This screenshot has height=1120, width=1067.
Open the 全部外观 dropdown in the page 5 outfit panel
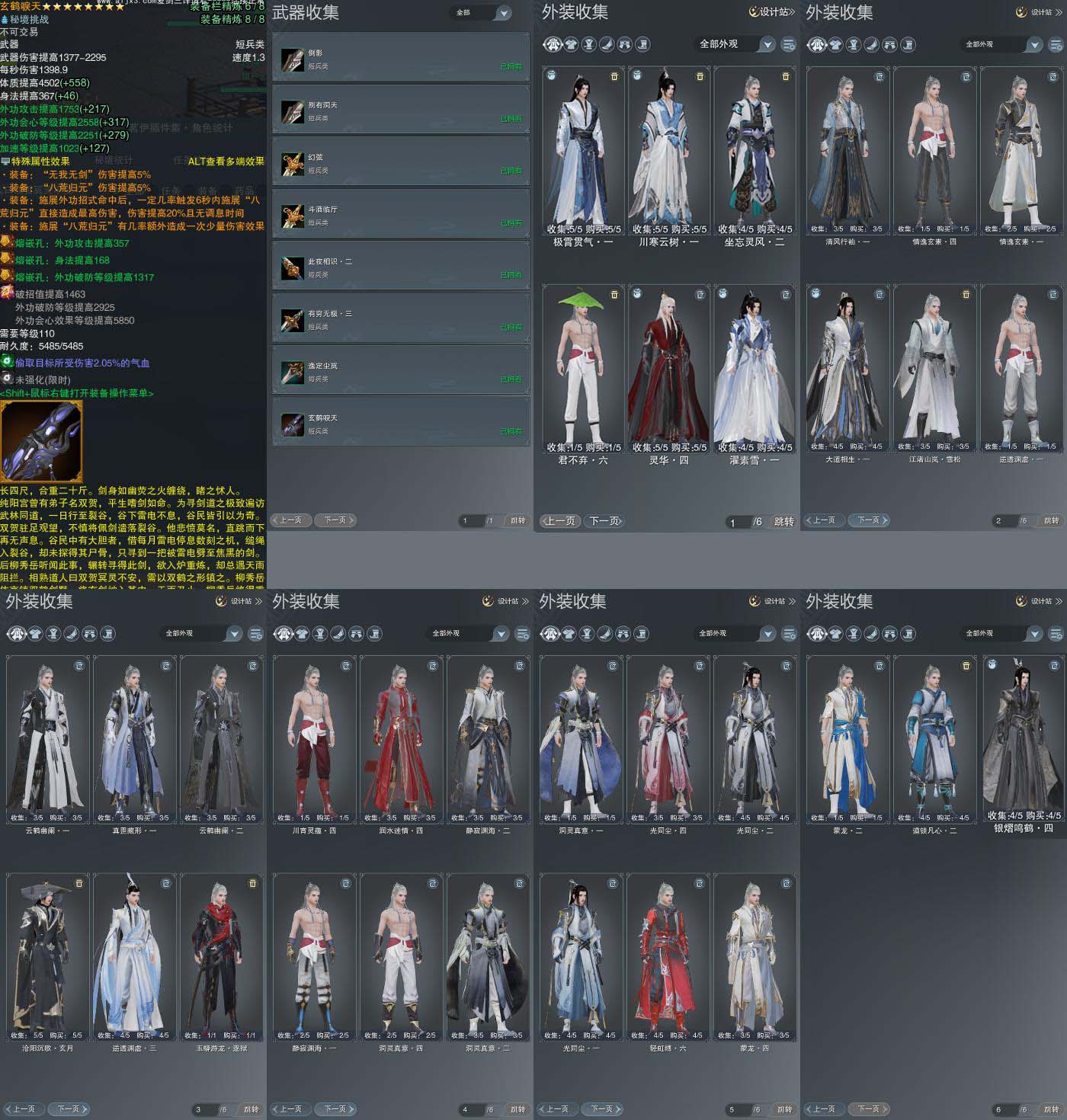pyautogui.click(x=734, y=634)
